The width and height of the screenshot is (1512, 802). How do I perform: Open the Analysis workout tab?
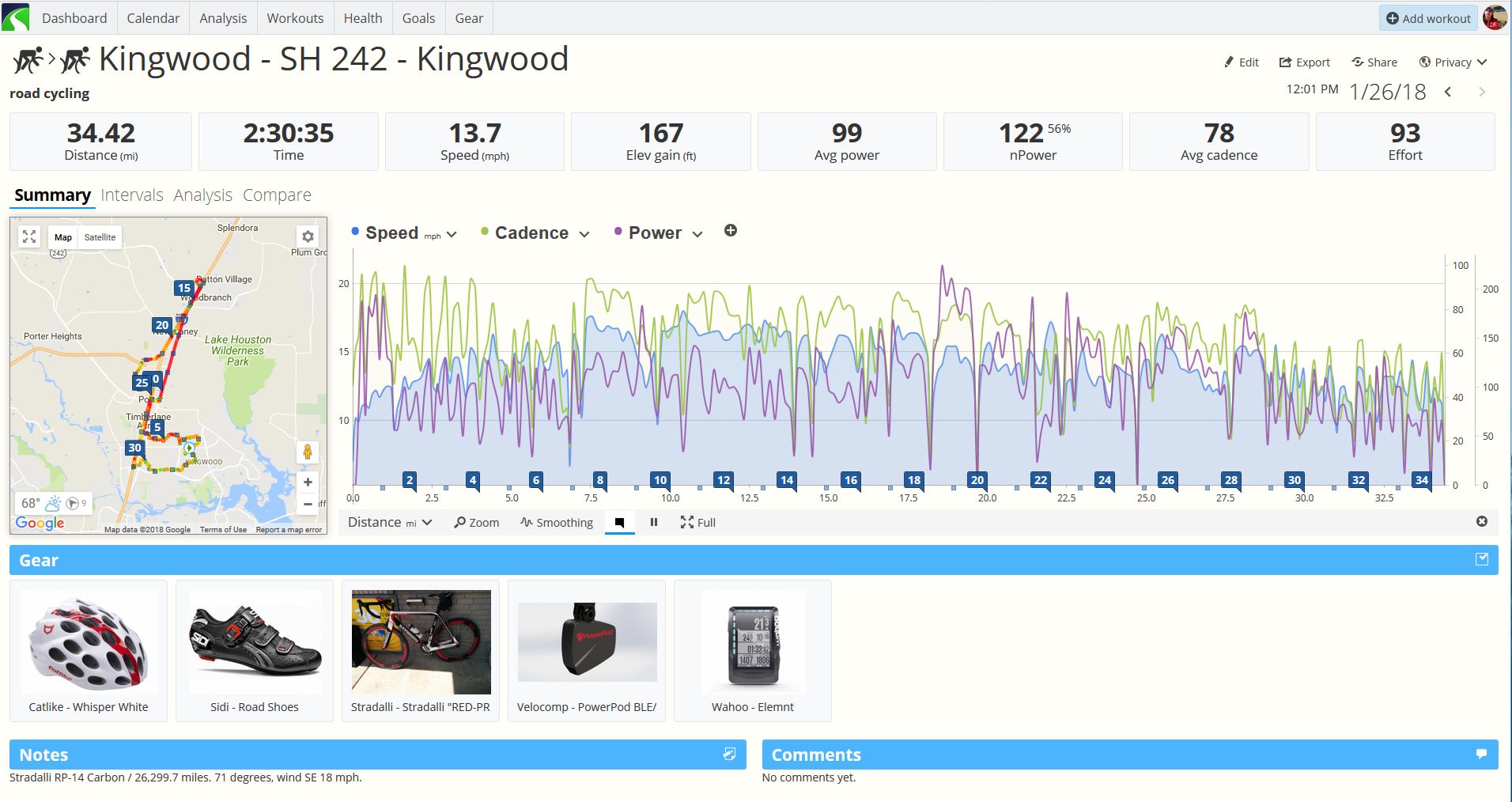203,195
